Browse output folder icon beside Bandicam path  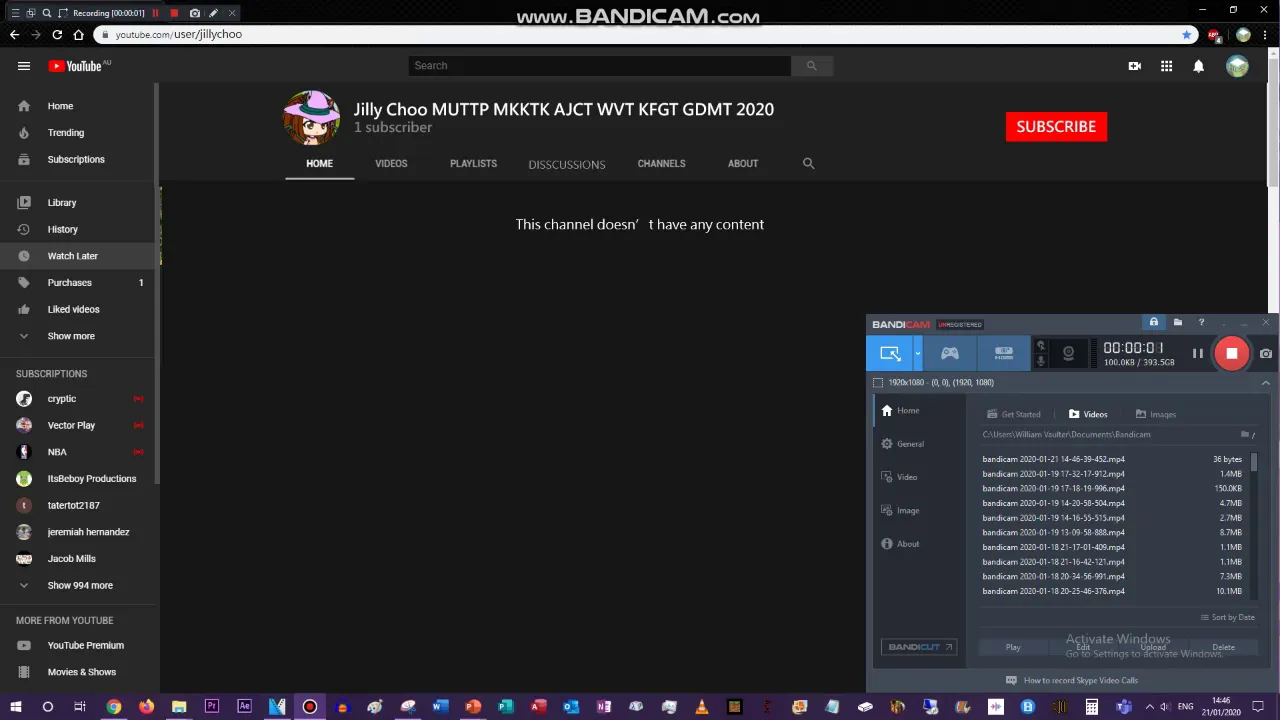pos(1245,435)
